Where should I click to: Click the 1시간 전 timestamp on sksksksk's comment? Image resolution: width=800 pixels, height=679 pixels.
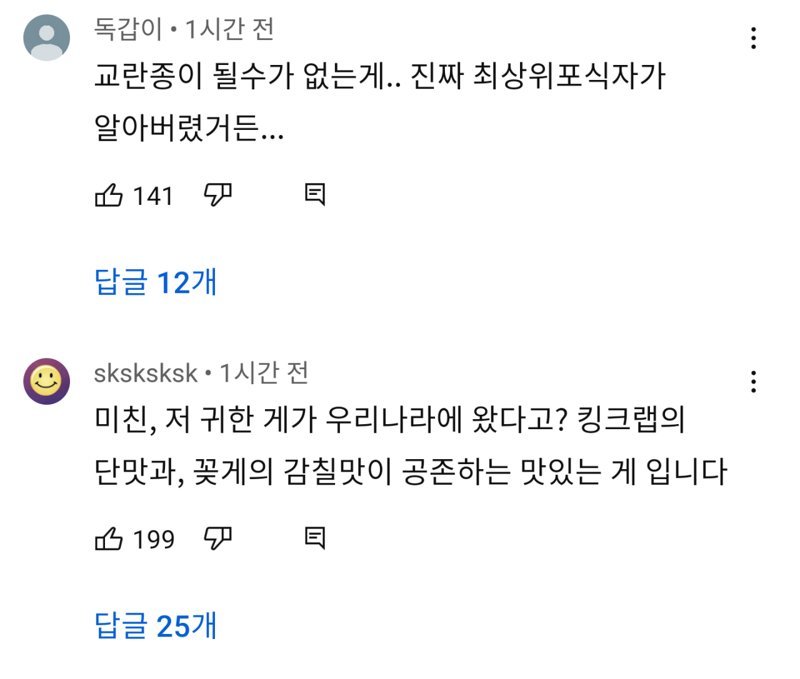click(263, 373)
